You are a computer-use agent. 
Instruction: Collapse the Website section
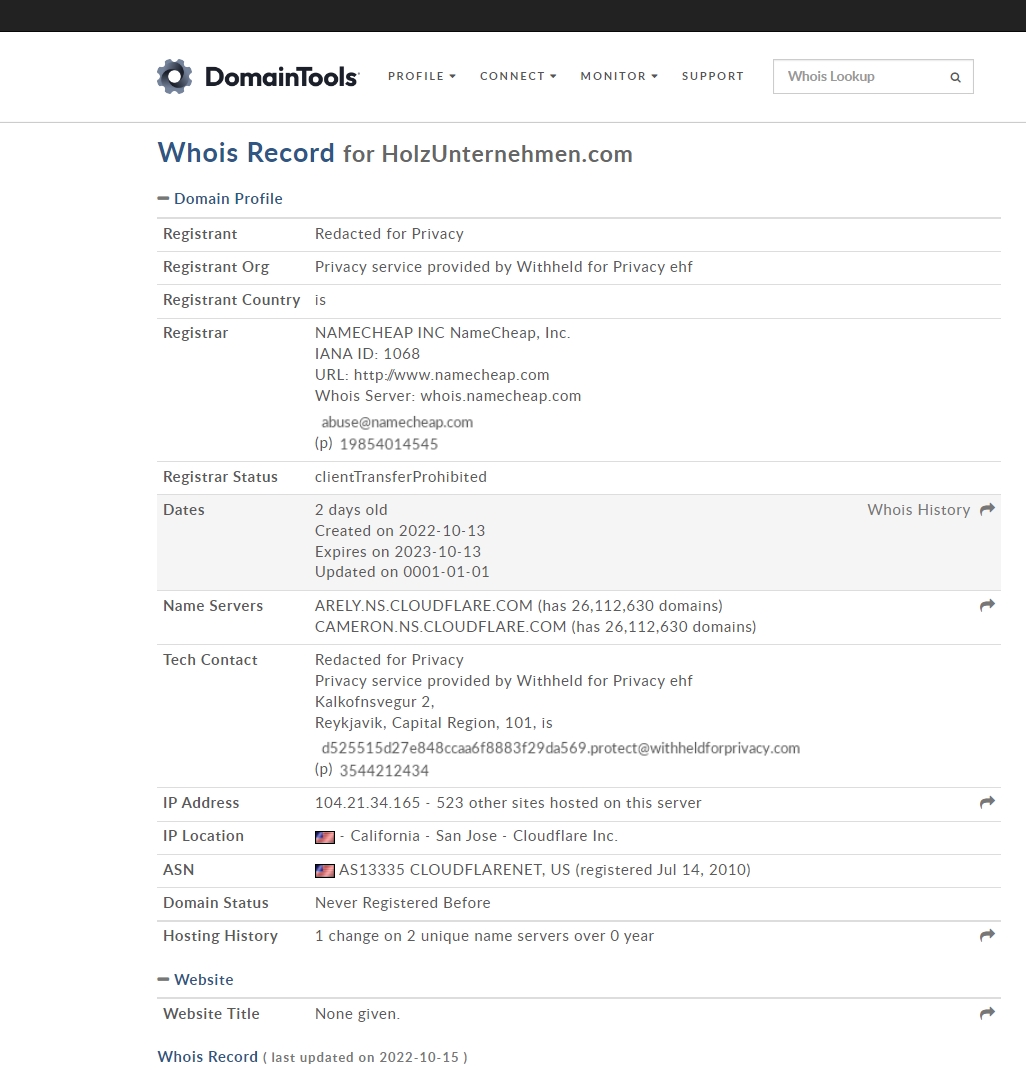click(x=195, y=980)
